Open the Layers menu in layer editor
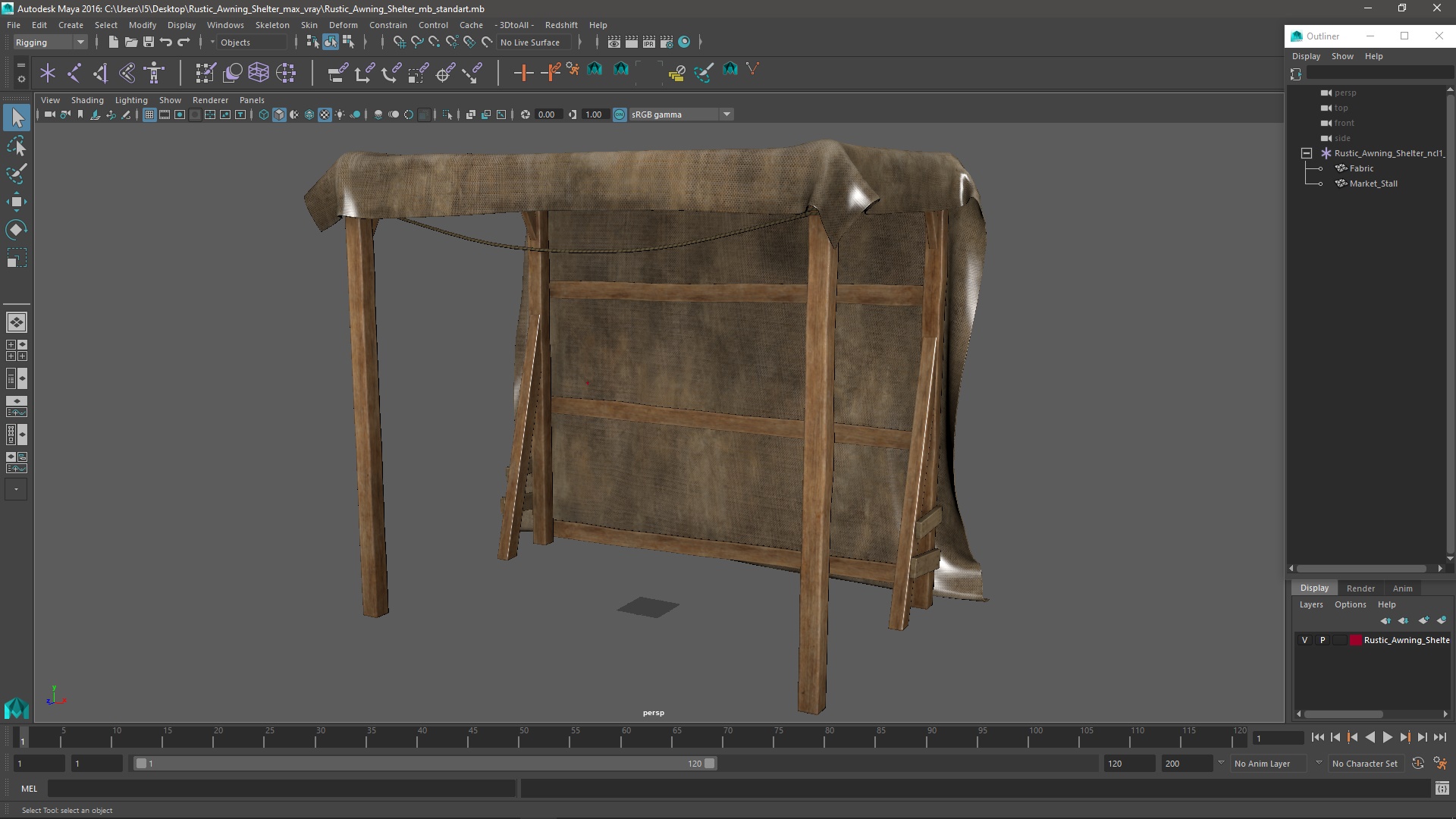 (1310, 604)
